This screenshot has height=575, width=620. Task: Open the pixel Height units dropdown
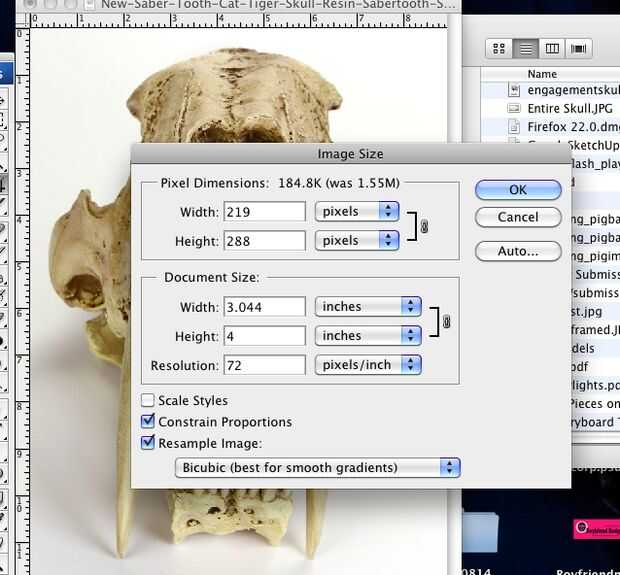click(x=357, y=240)
